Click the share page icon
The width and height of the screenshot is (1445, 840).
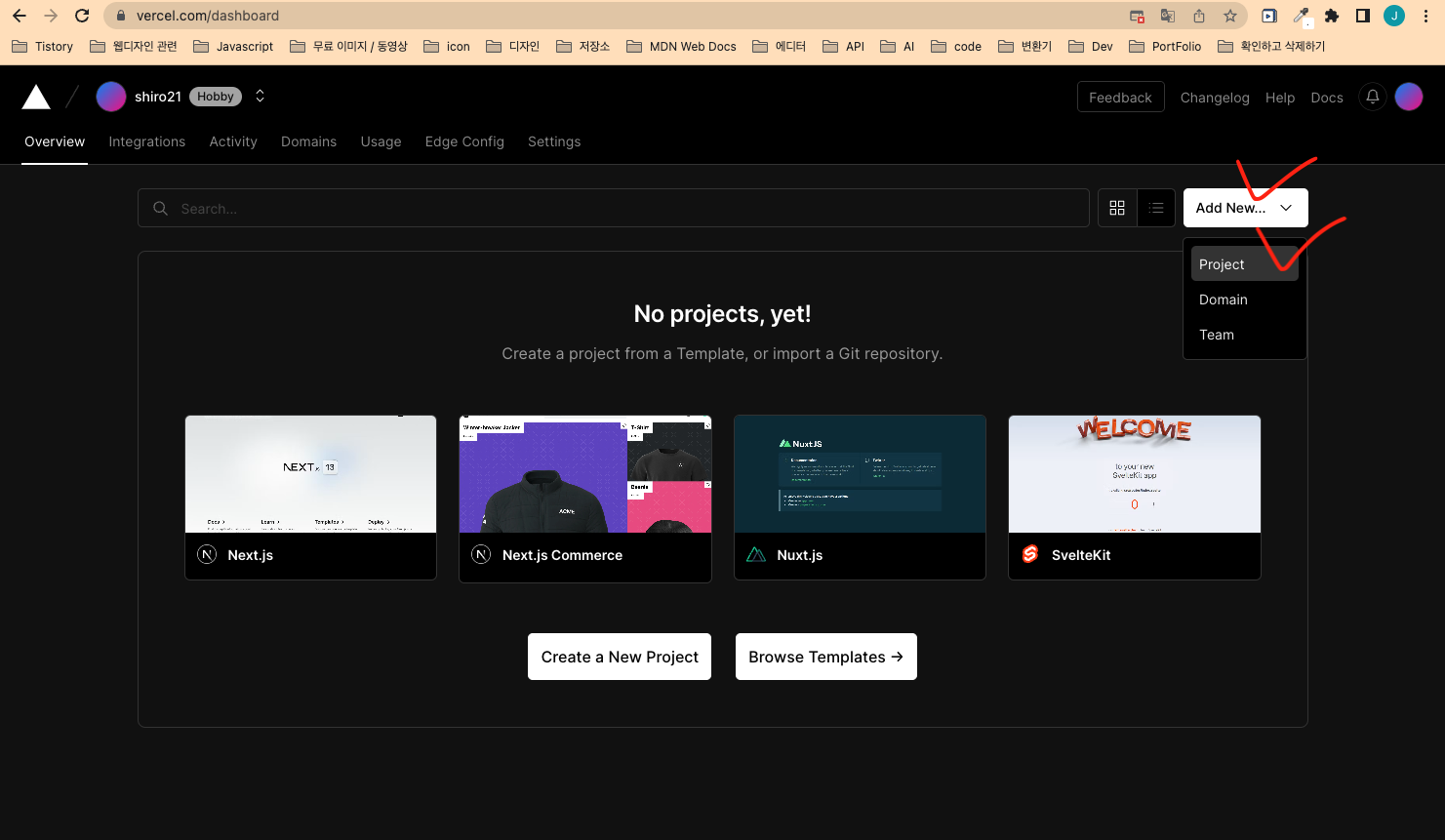tap(1199, 16)
